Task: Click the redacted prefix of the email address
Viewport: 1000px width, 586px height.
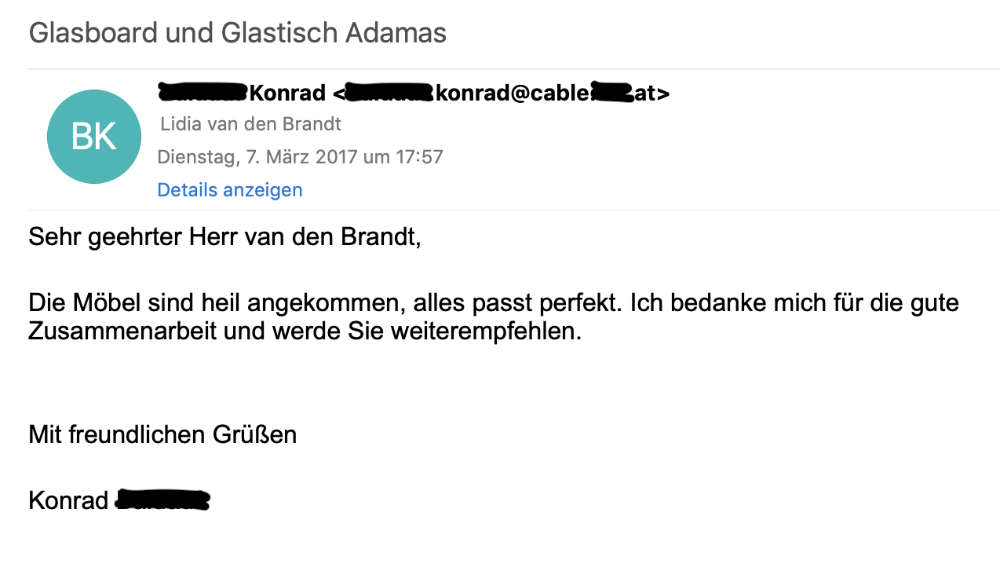Action: tap(387, 93)
